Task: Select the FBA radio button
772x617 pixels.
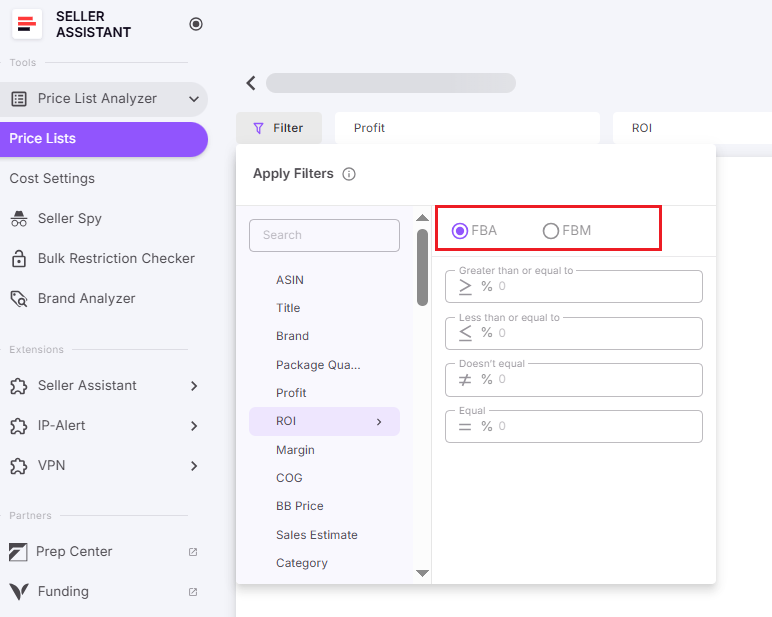Action: click(x=461, y=231)
